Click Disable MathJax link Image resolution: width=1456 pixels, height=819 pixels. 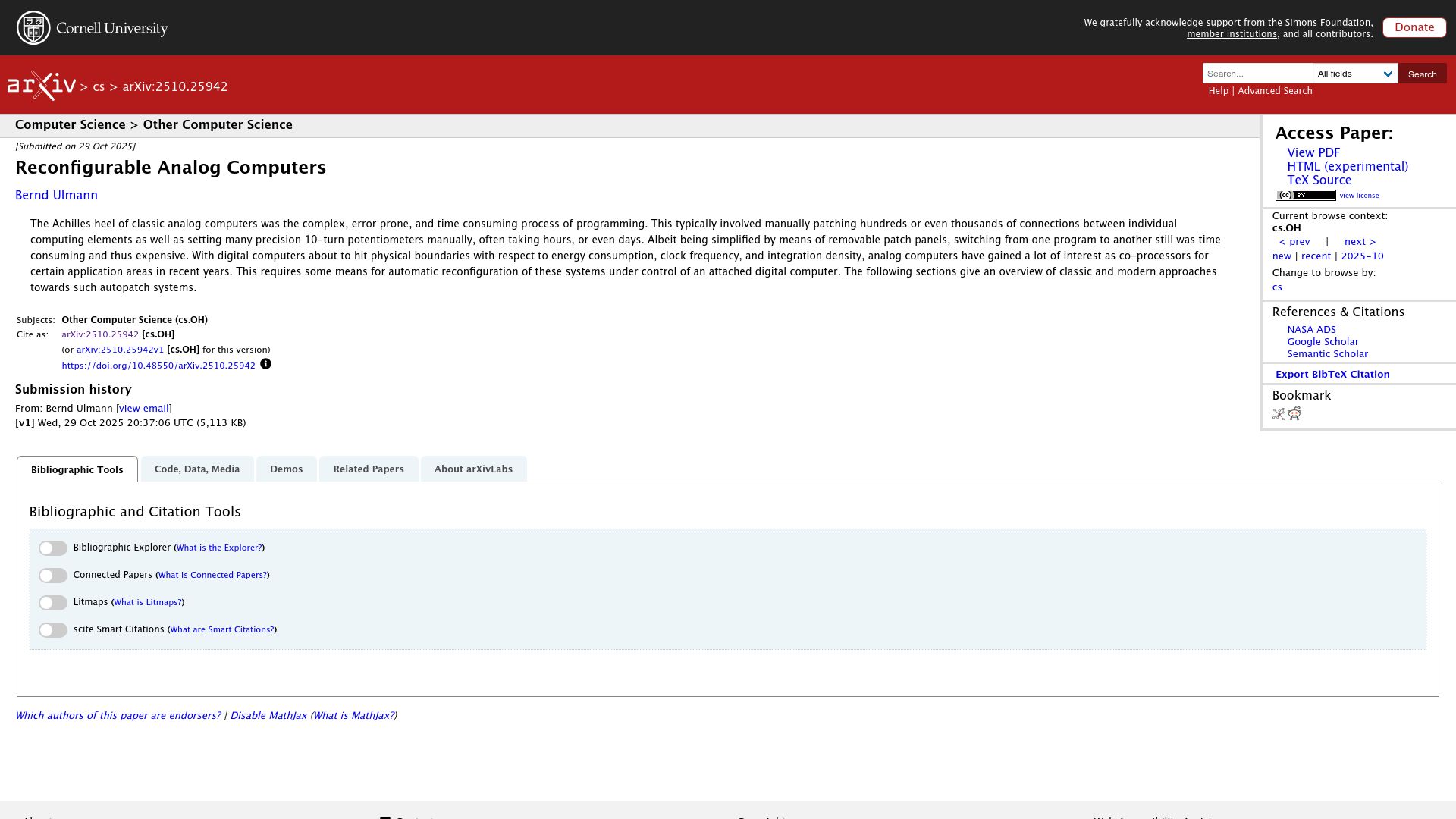[268, 716]
